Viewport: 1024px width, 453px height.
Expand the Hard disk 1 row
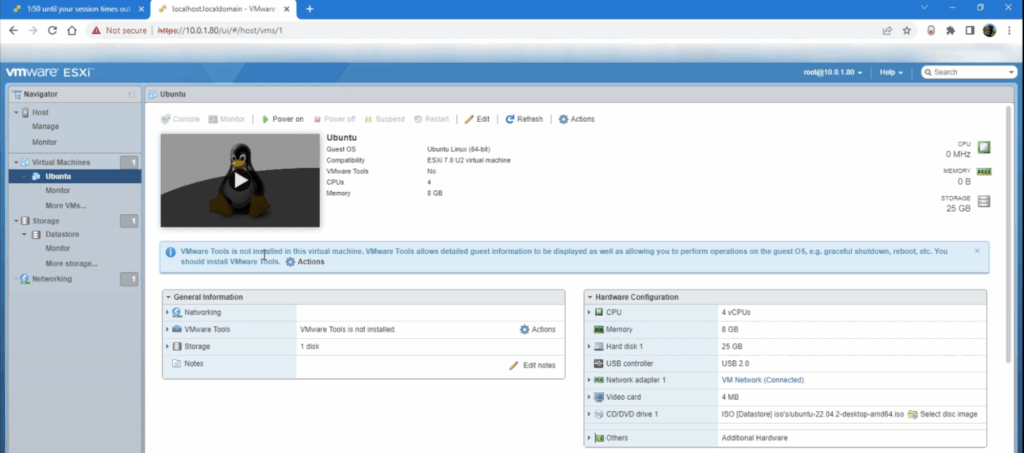coord(589,347)
